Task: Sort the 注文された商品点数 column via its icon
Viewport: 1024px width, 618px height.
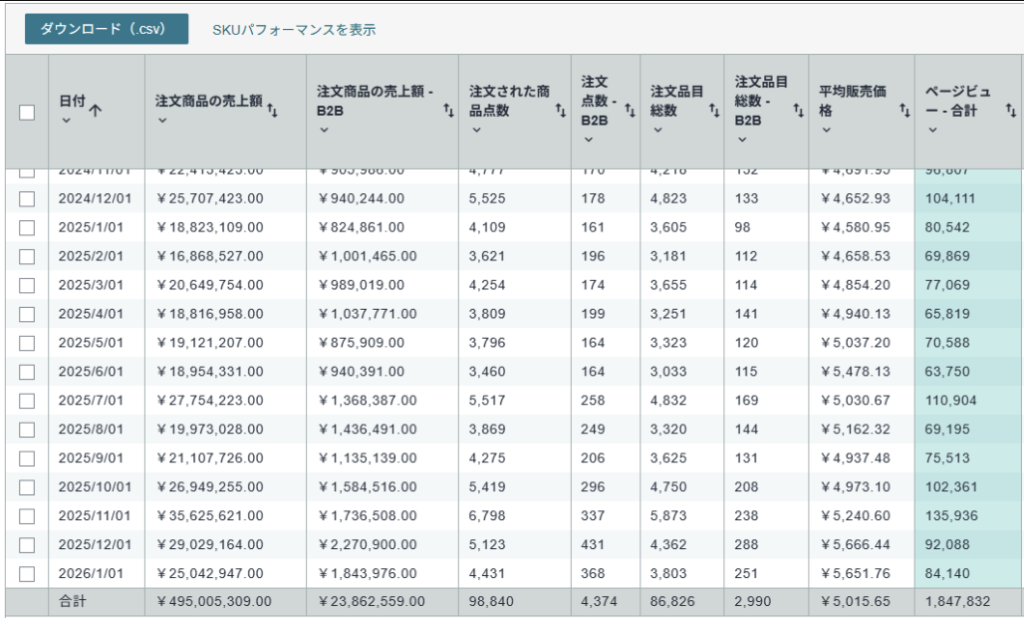Action: [560, 110]
